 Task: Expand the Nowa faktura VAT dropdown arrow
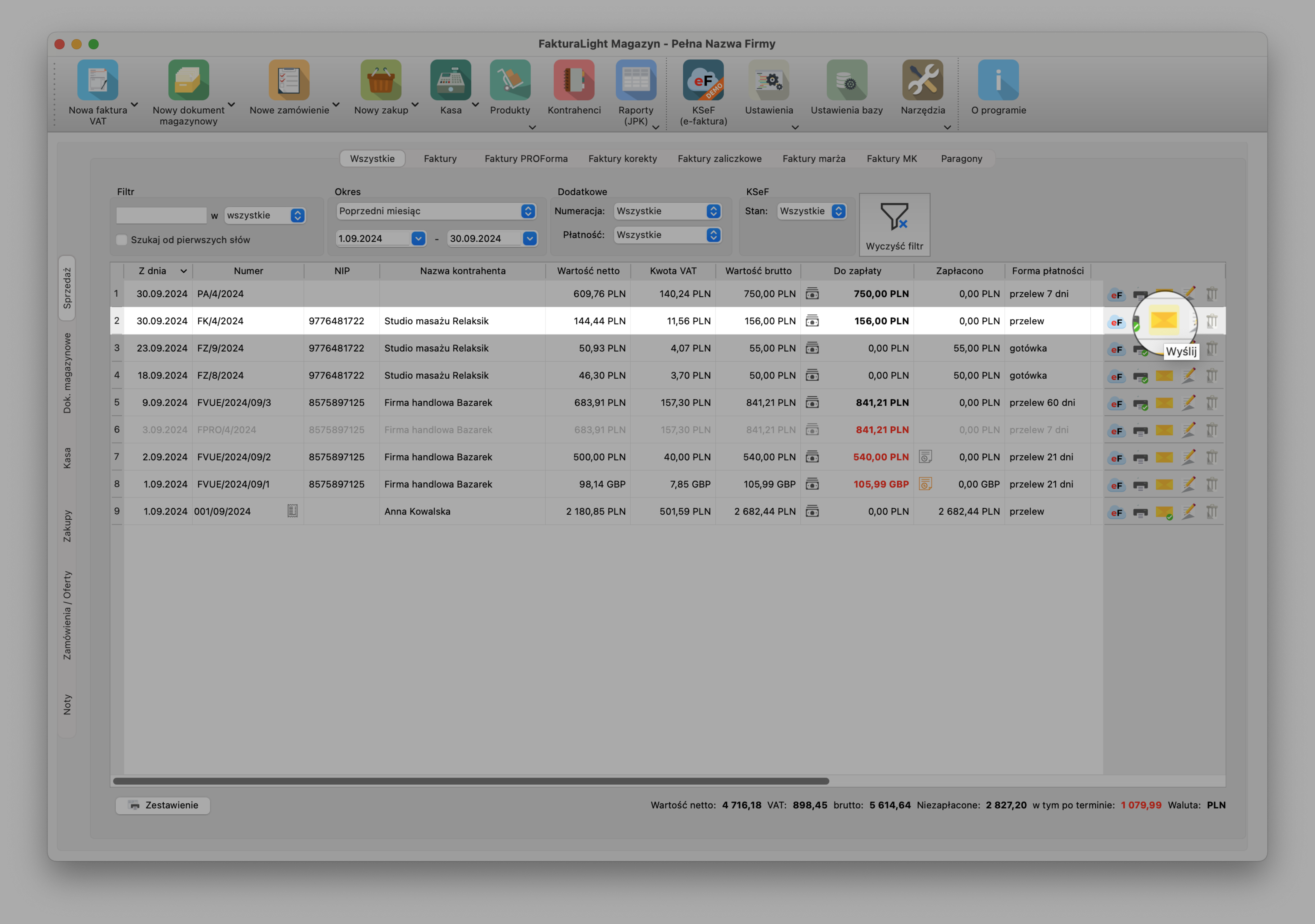tap(135, 105)
